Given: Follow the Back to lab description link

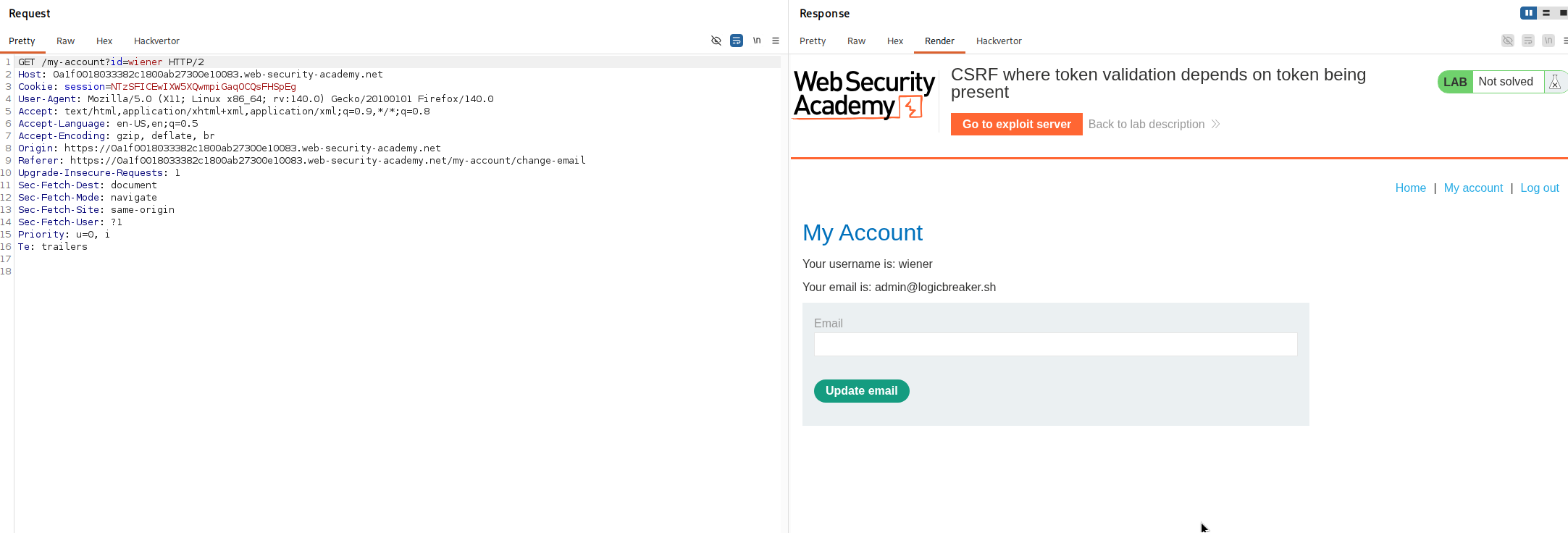Looking at the screenshot, I should click(x=1154, y=125).
